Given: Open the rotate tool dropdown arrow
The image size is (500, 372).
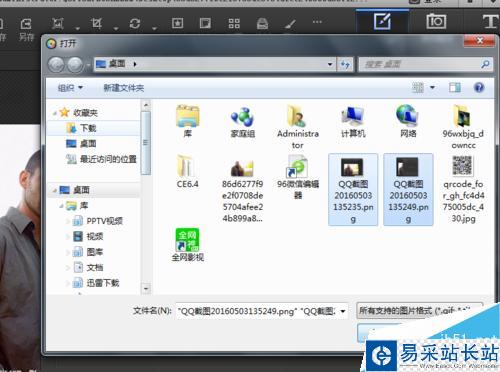Looking at the screenshot, I should (x=154, y=29).
